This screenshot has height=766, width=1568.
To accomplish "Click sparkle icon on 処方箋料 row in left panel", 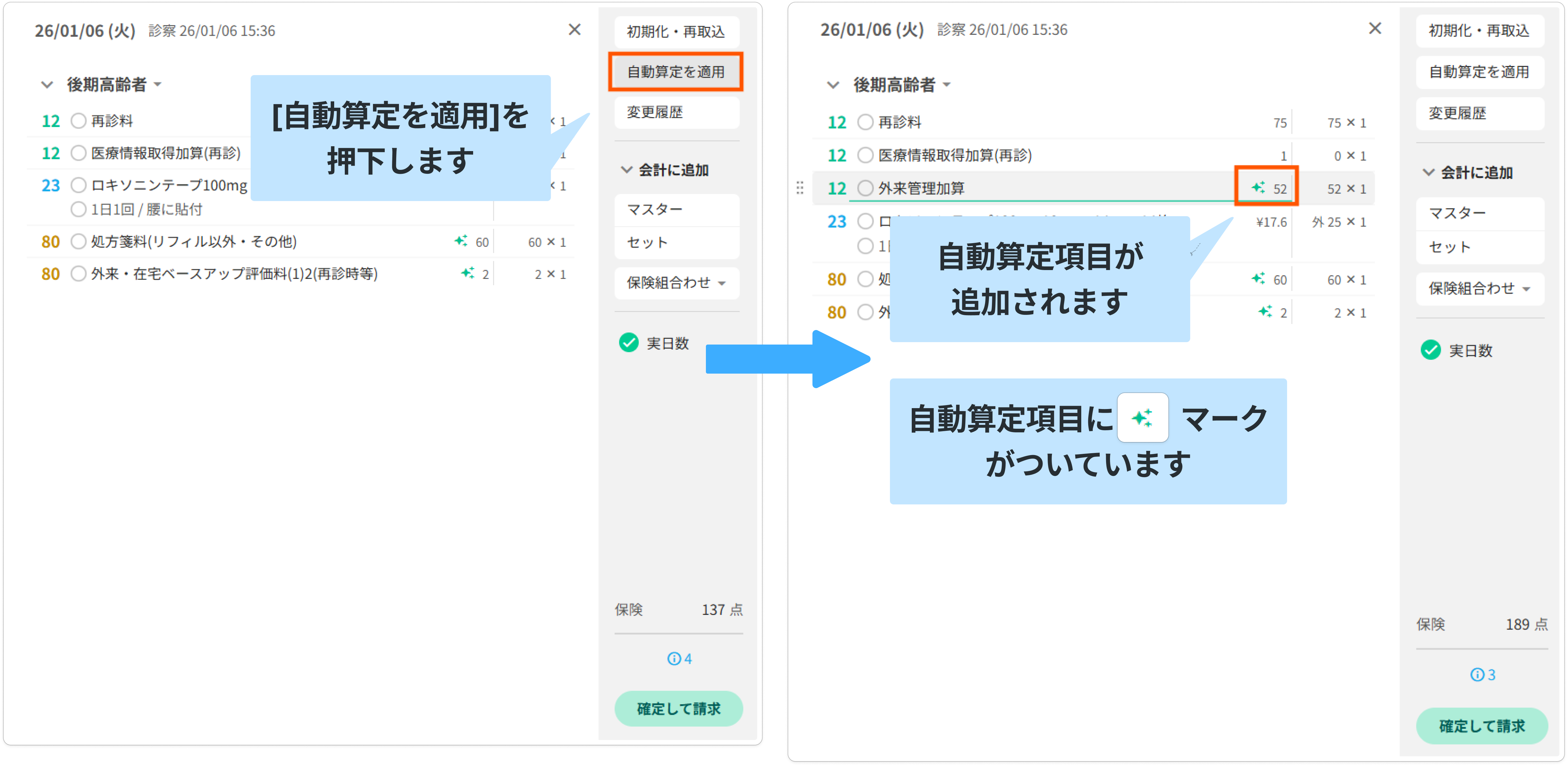I will click(461, 241).
